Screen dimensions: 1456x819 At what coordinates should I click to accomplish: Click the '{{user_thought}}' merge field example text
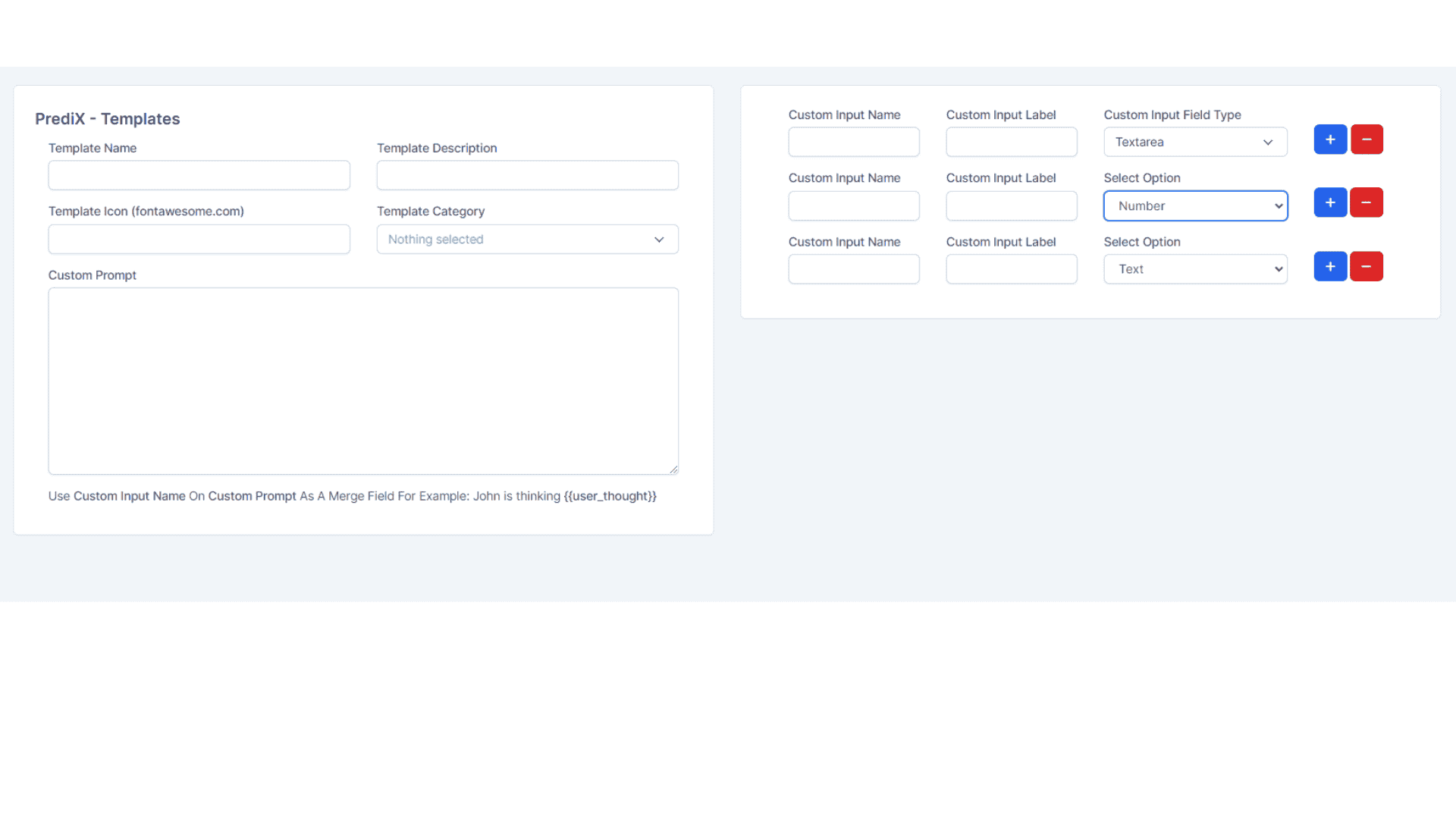point(610,496)
